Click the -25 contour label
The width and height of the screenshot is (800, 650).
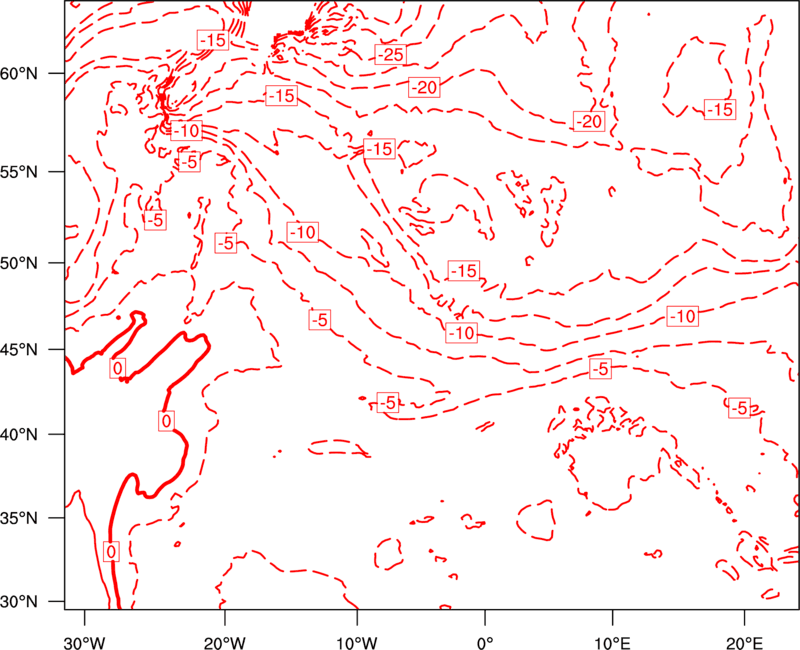click(x=391, y=54)
